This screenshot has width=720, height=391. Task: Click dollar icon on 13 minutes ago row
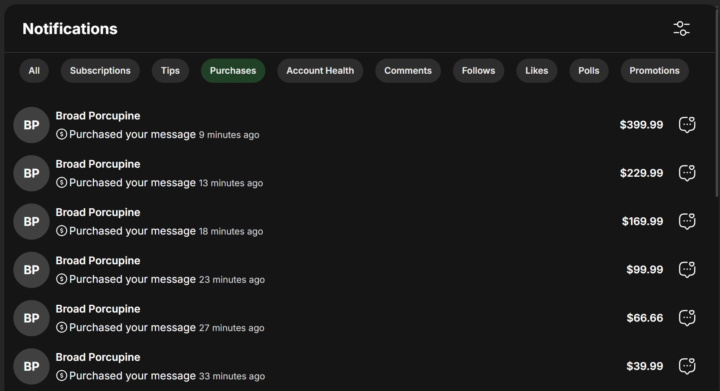click(62, 183)
